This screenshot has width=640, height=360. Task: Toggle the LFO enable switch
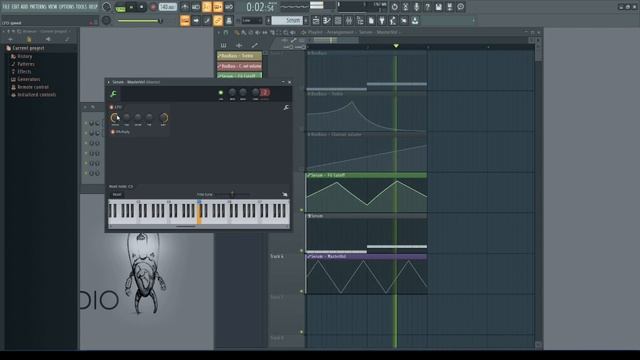(111, 107)
